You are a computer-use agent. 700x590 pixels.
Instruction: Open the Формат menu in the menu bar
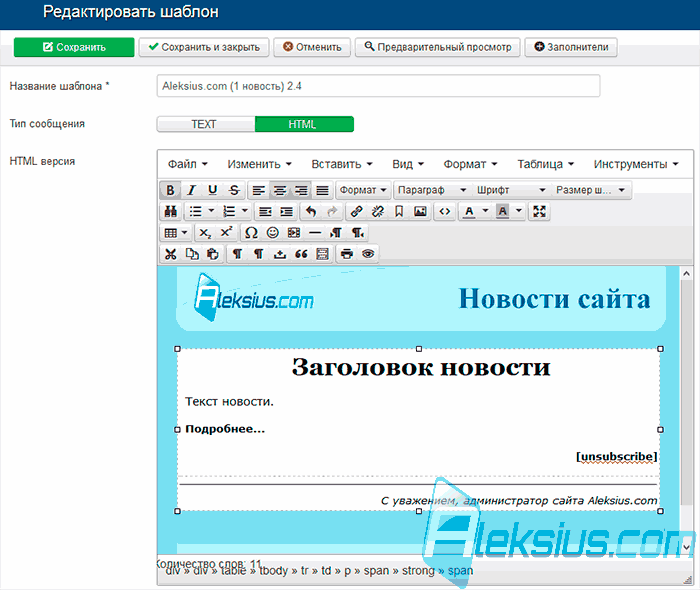click(x=470, y=164)
